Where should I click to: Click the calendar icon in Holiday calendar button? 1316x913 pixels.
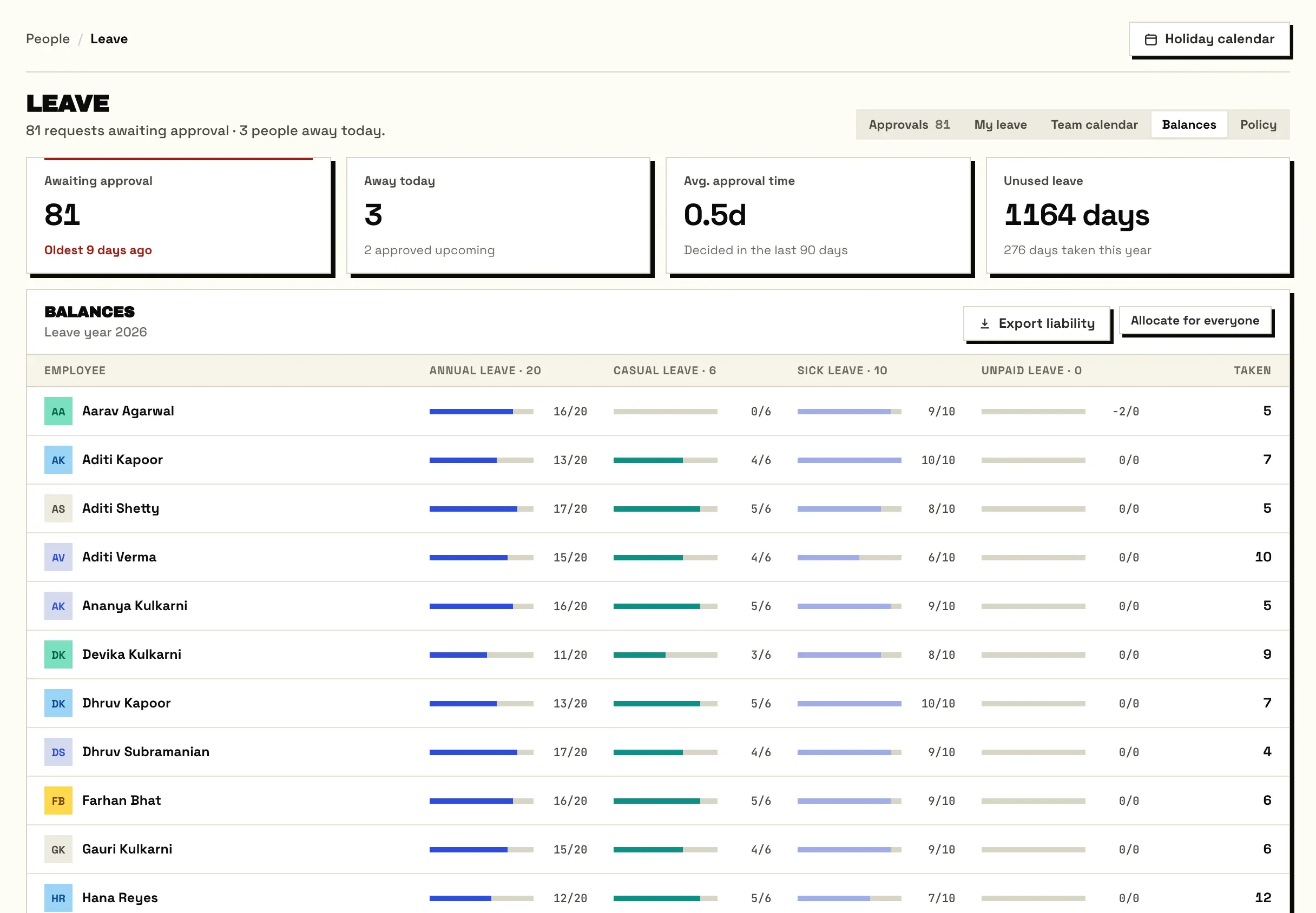[1150, 39]
